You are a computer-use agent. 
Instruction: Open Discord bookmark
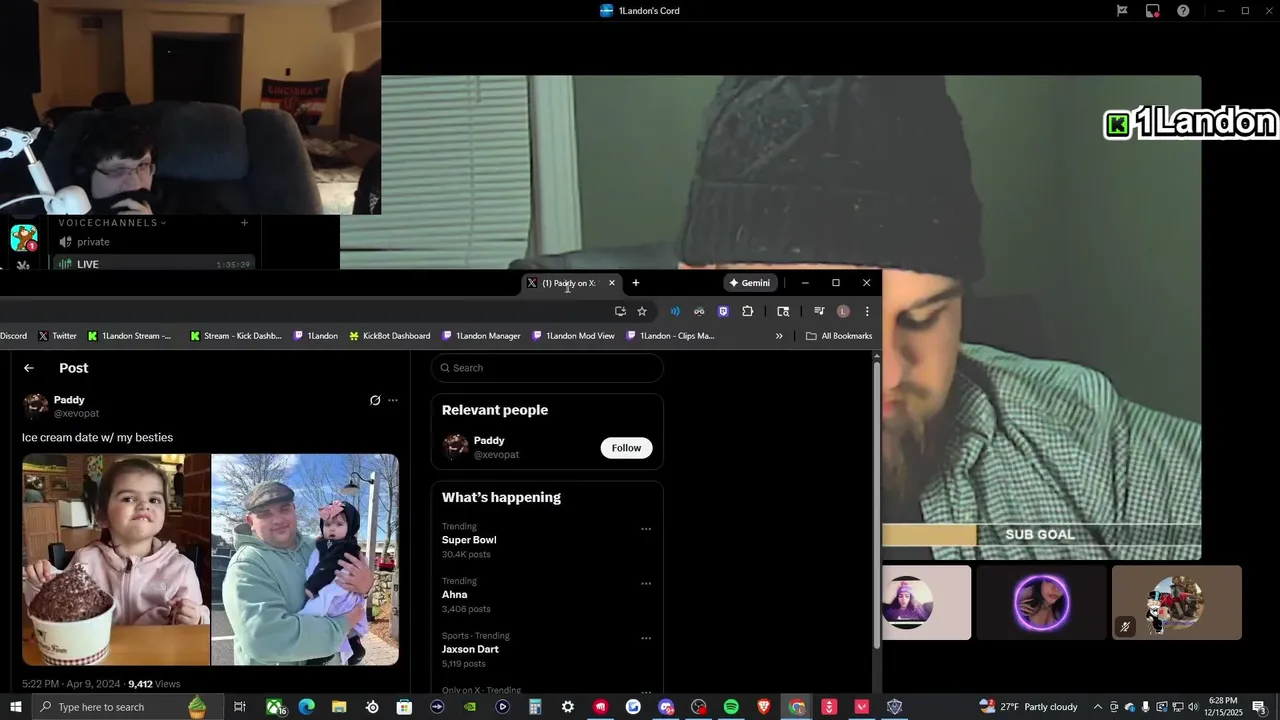13,336
